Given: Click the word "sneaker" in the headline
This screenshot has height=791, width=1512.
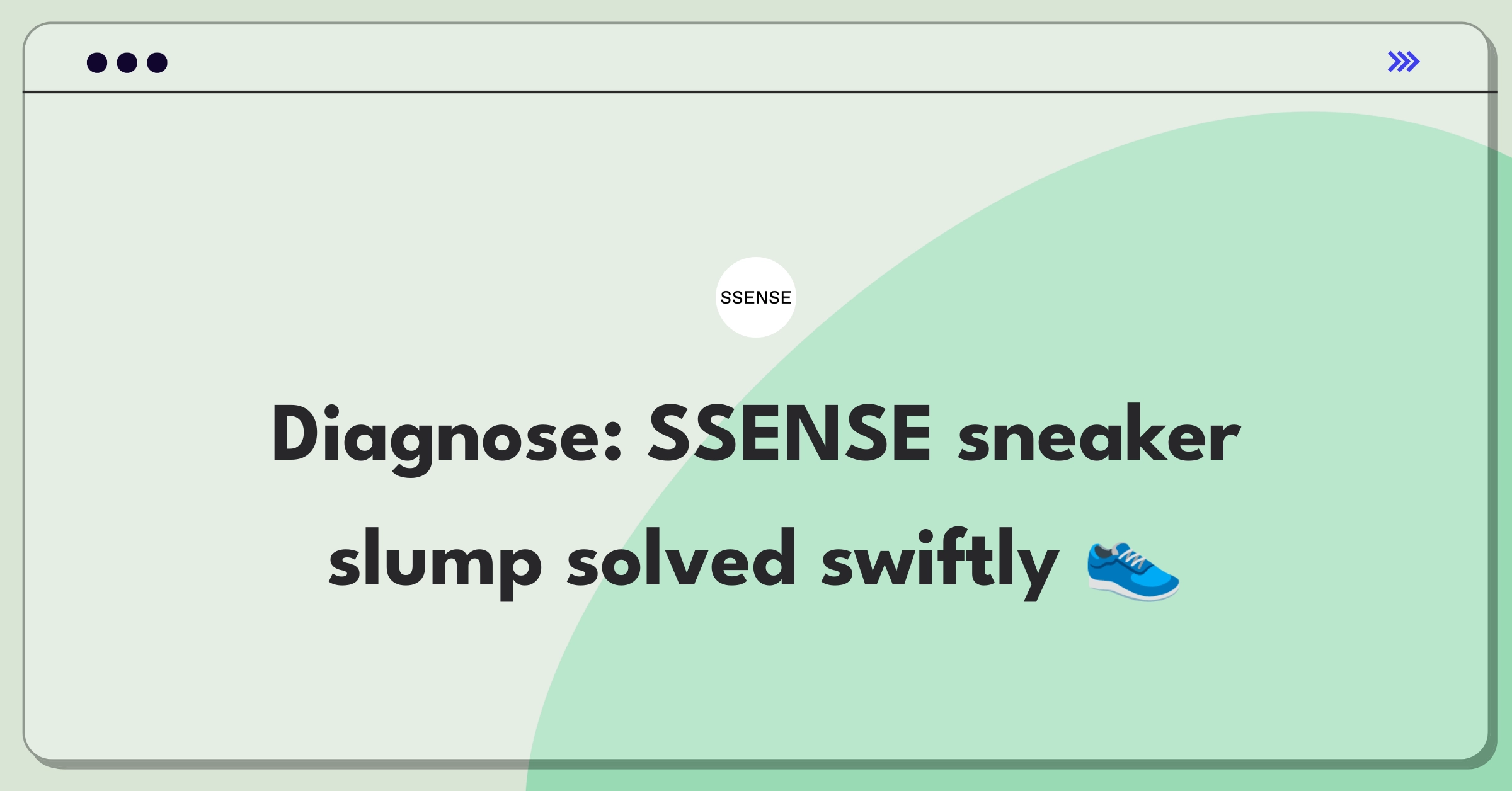Looking at the screenshot, I should click(1099, 434).
